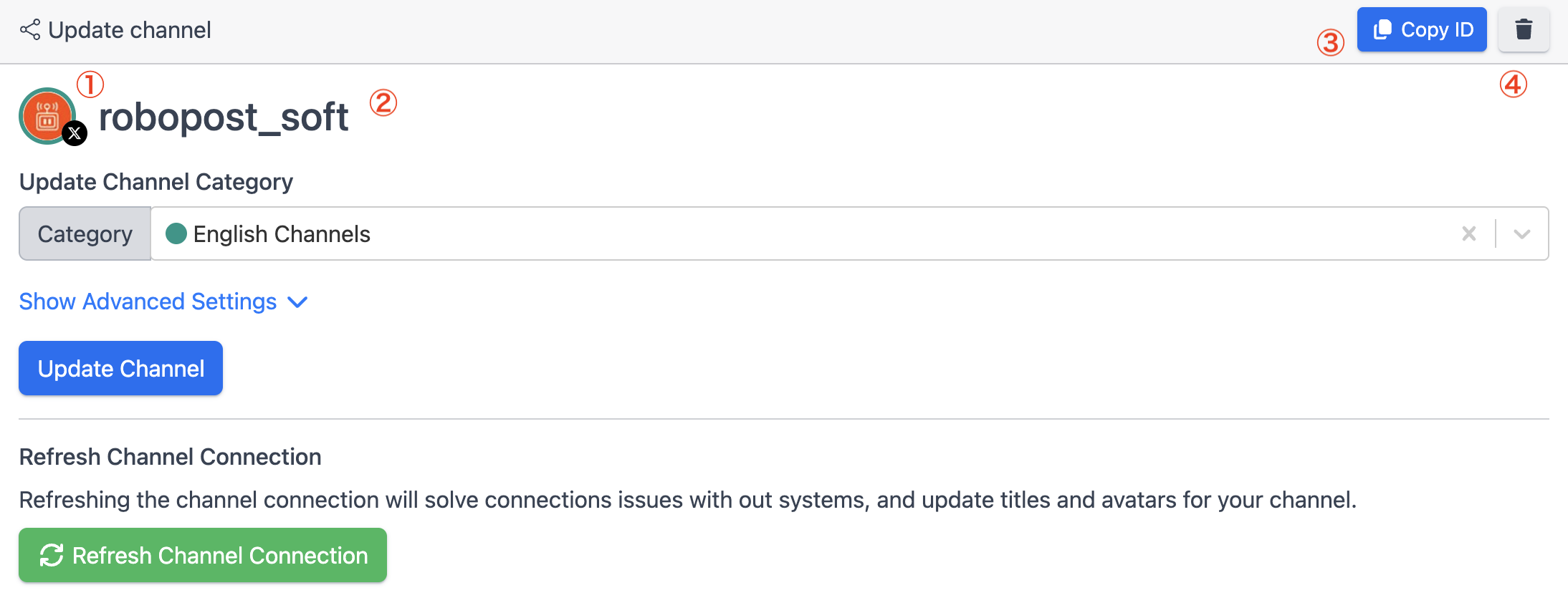This screenshot has height=603, width=1568.
Task: Expand the Show Advanced Settings chevron
Action: tap(297, 302)
